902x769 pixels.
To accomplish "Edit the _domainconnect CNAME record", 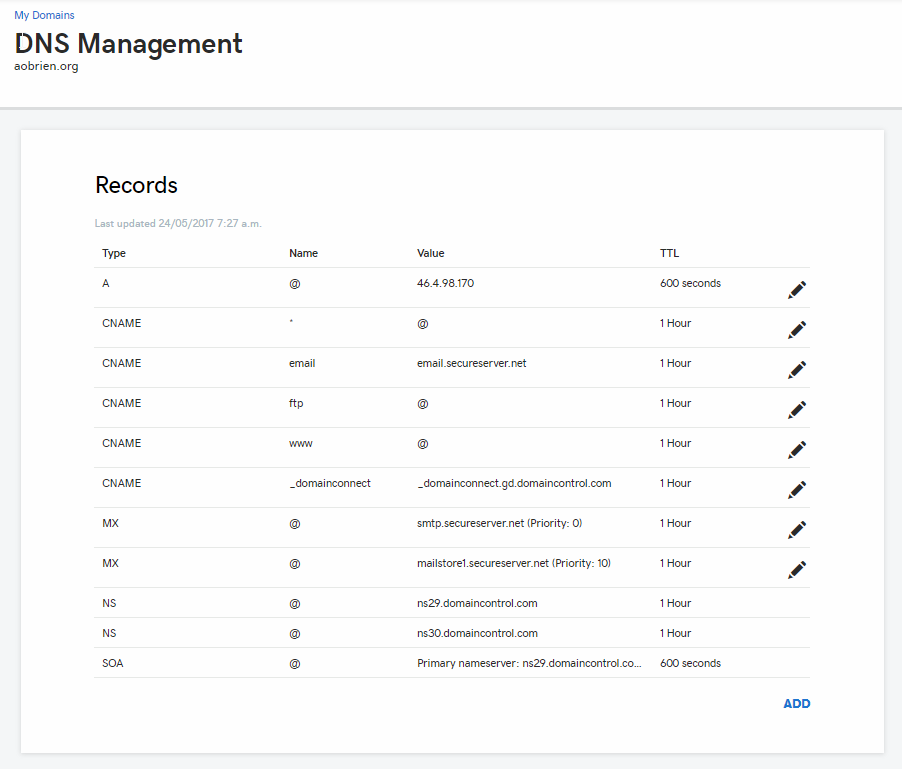I will 797,489.
